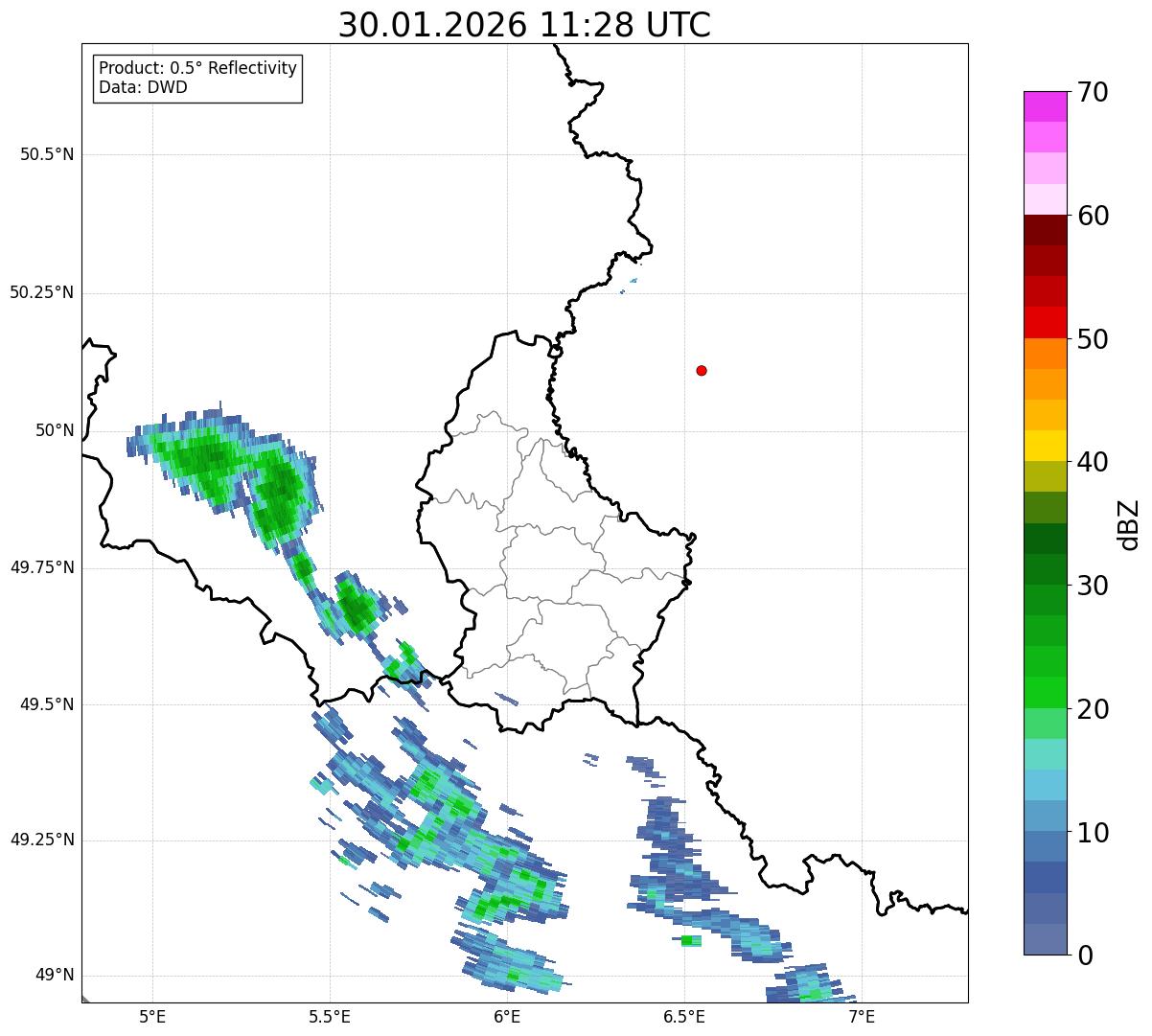Click the 10 colorbar tick label

tap(1094, 832)
